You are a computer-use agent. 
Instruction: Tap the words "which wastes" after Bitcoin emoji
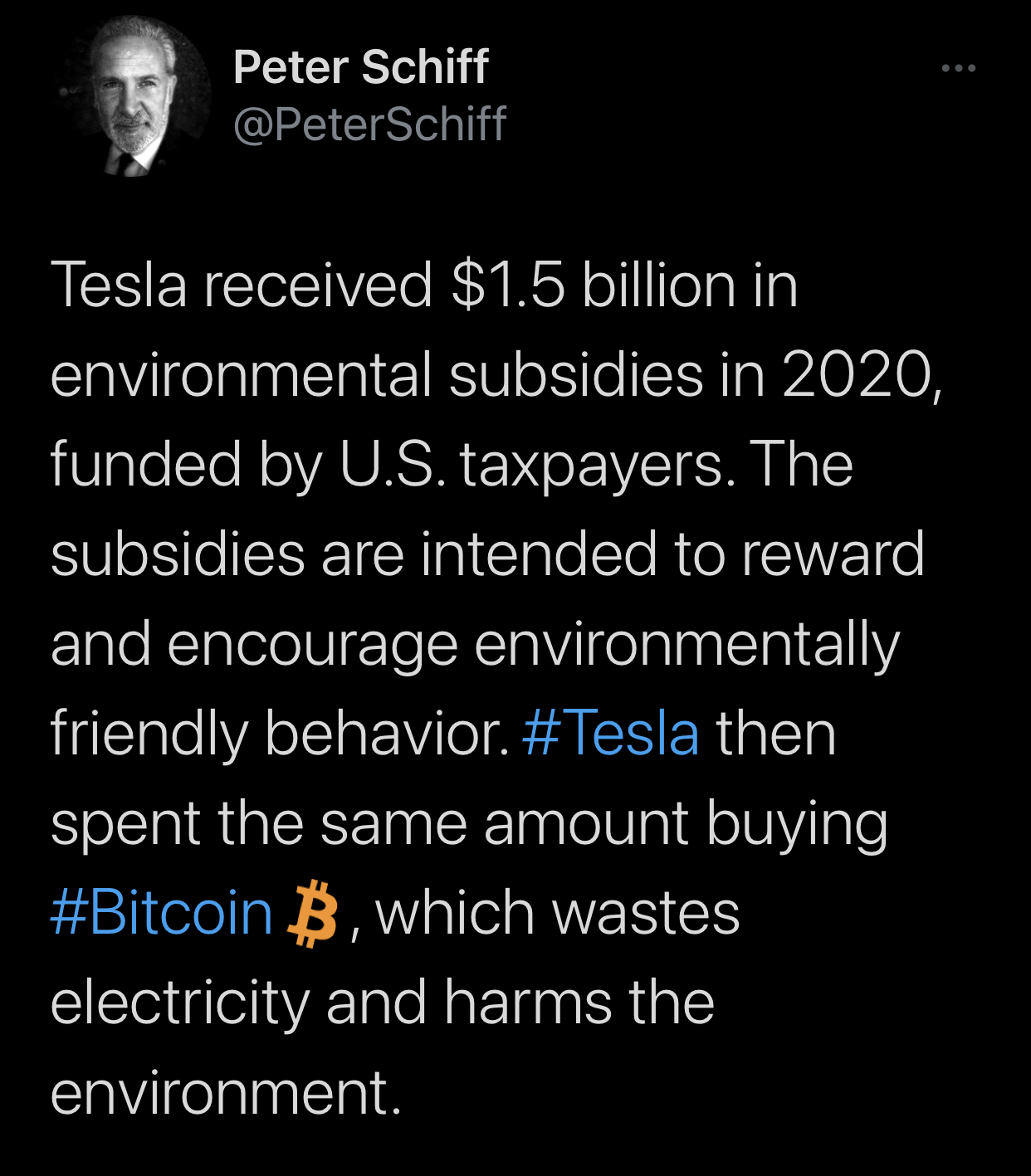coord(557,913)
